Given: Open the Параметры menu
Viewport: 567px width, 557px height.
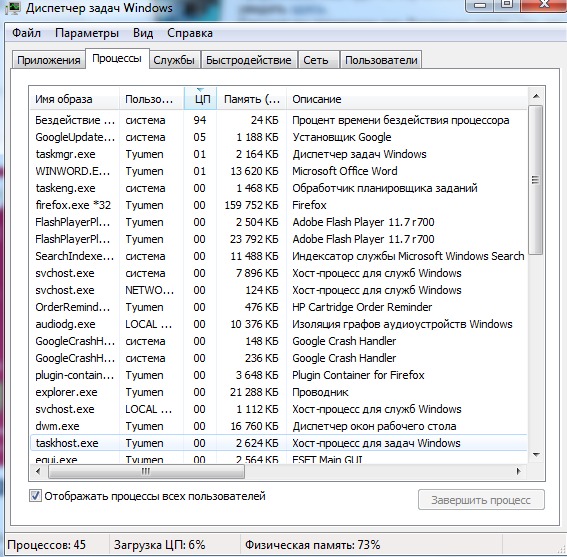Looking at the screenshot, I should [x=87, y=33].
